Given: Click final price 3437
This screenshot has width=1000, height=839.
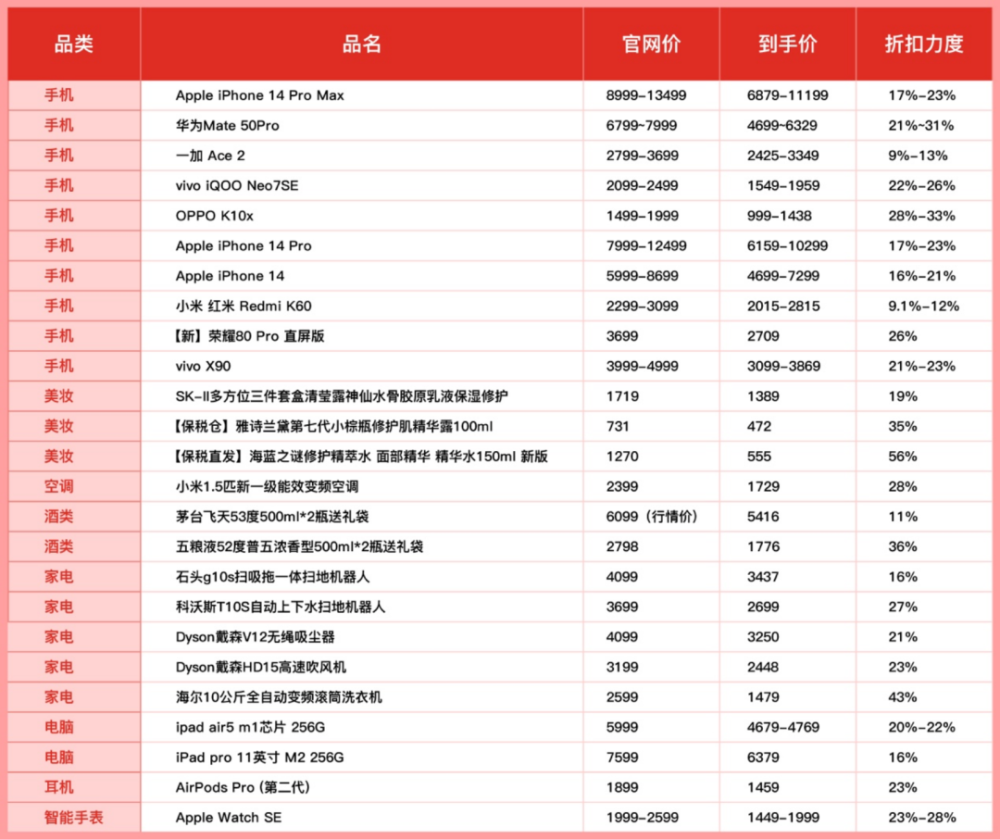Looking at the screenshot, I should 763,577.
